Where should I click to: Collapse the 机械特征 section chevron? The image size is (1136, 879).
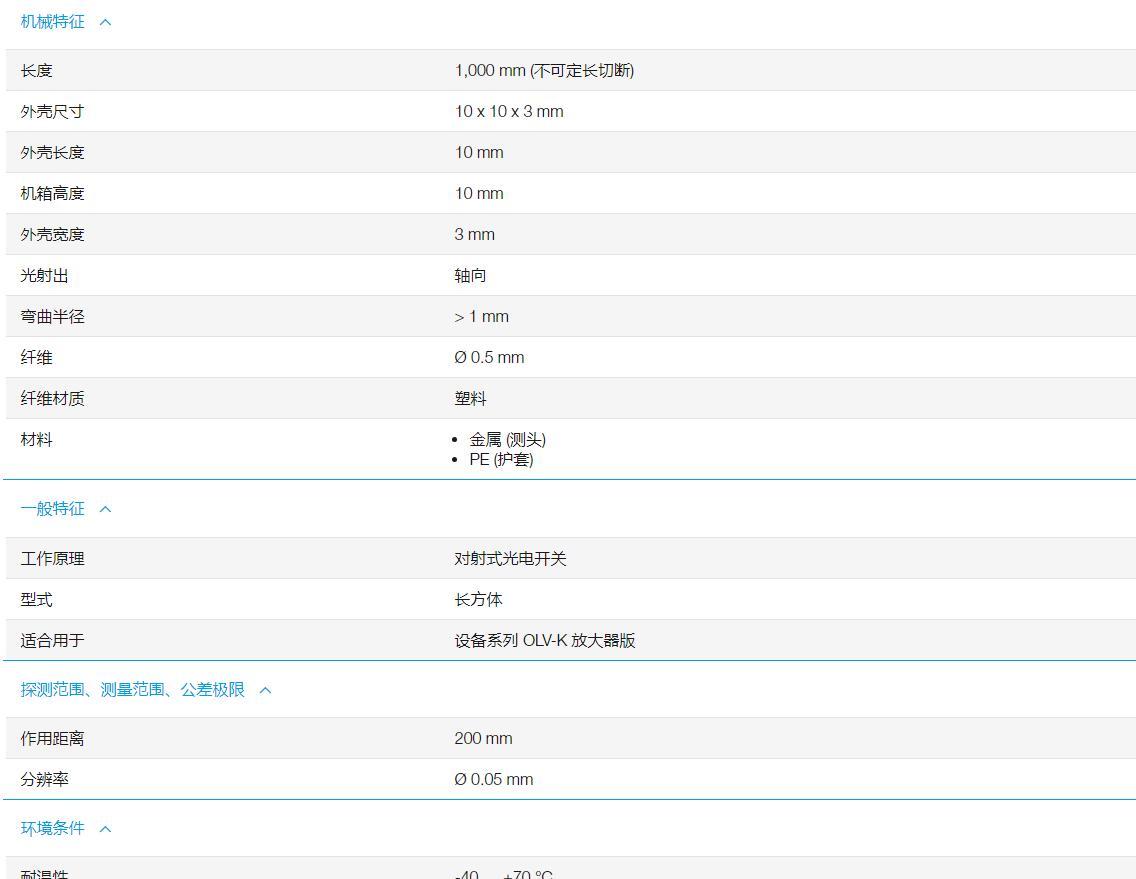[x=105, y=21]
